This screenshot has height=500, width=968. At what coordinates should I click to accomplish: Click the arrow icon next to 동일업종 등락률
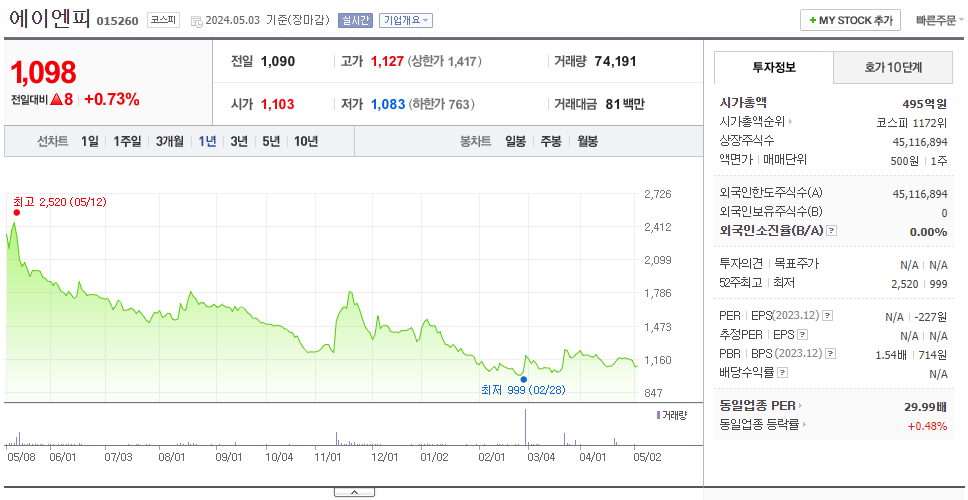coord(804,425)
